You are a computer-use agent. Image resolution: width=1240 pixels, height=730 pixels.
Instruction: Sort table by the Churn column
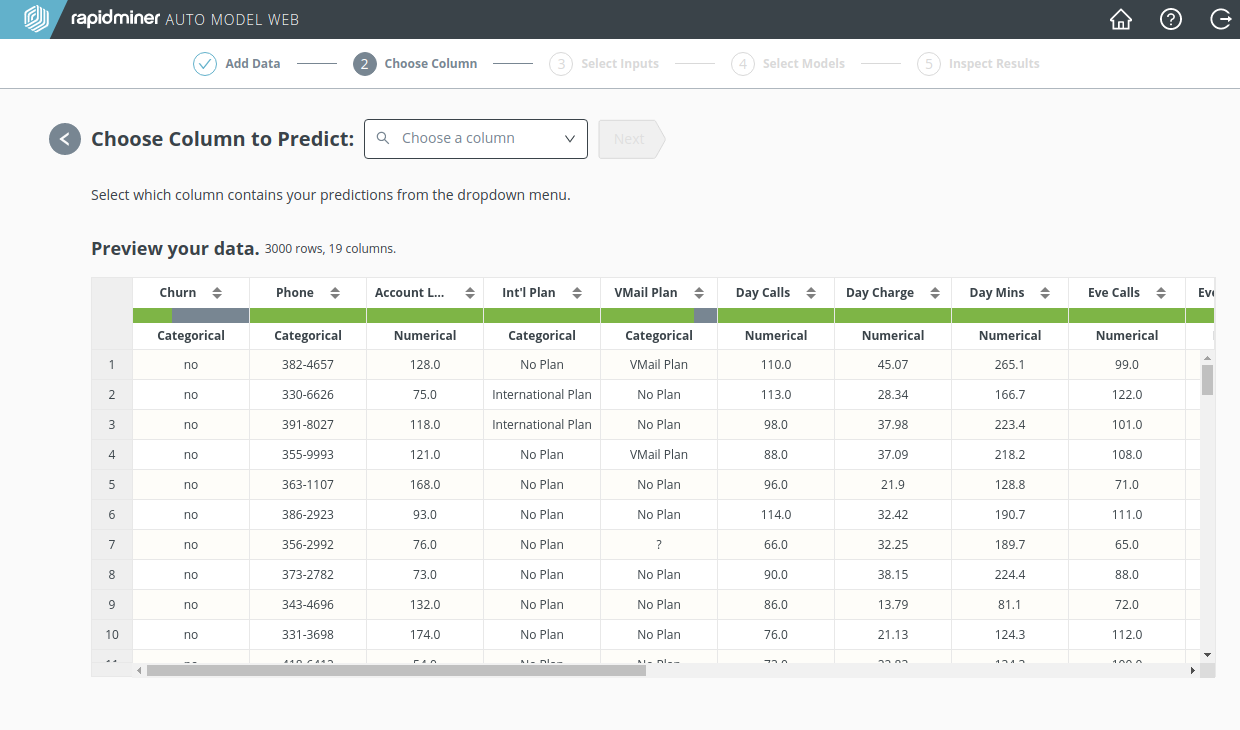coord(217,293)
